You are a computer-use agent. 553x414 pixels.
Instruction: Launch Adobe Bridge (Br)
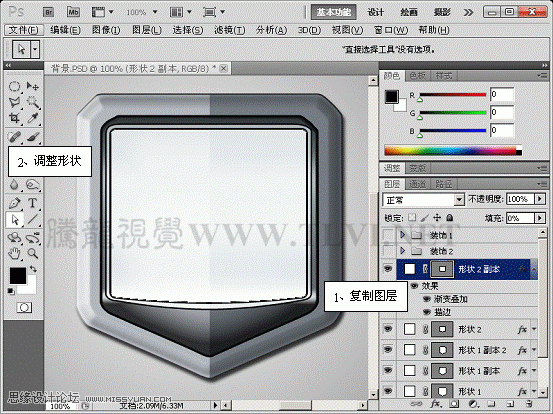point(48,12)
